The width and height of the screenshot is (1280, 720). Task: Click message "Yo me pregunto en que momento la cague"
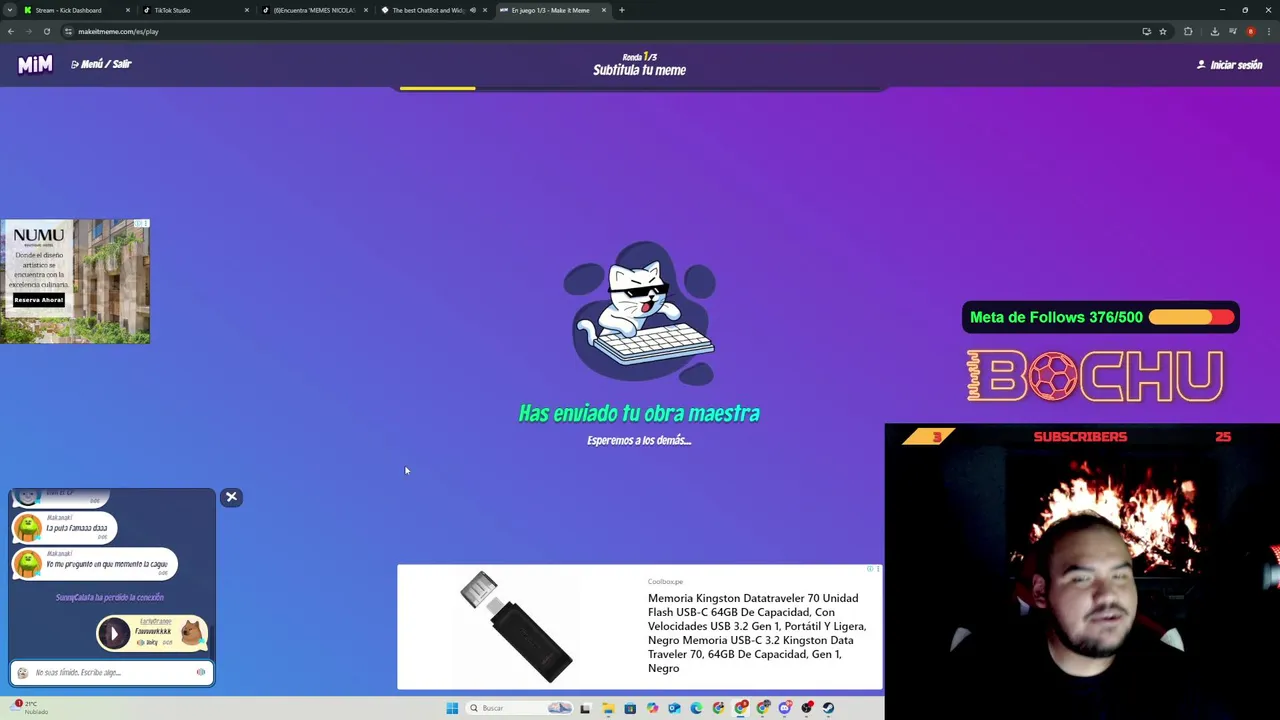107,564
